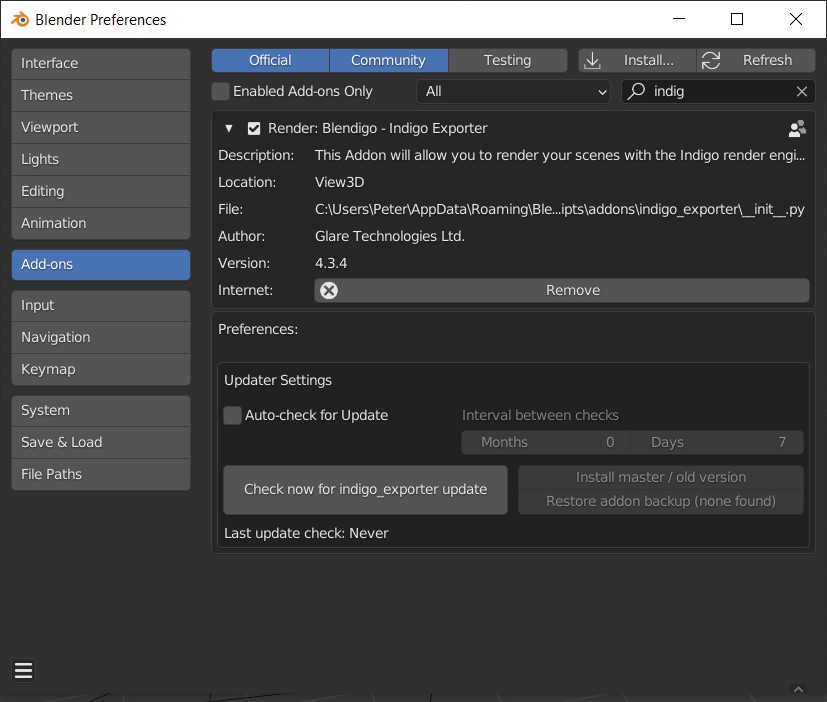827x702 pixels.
Task: Collapse the Blendigo add-on details
Action: [229, 128]
